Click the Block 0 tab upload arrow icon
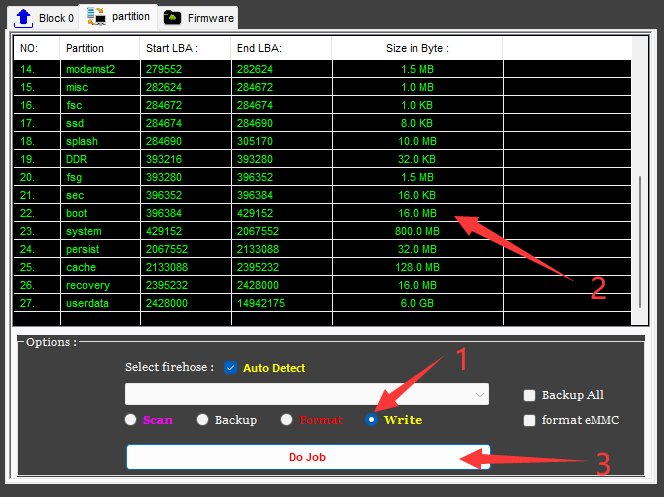Viewport: 664px width, 497px height. [x=23, y=17]
